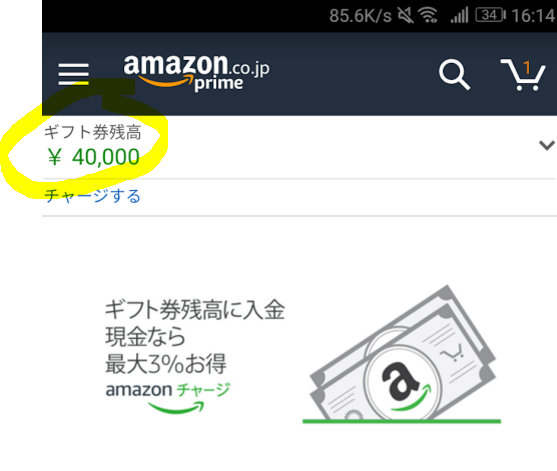Tap the ギフト券残高に入金 banner text

195,310
